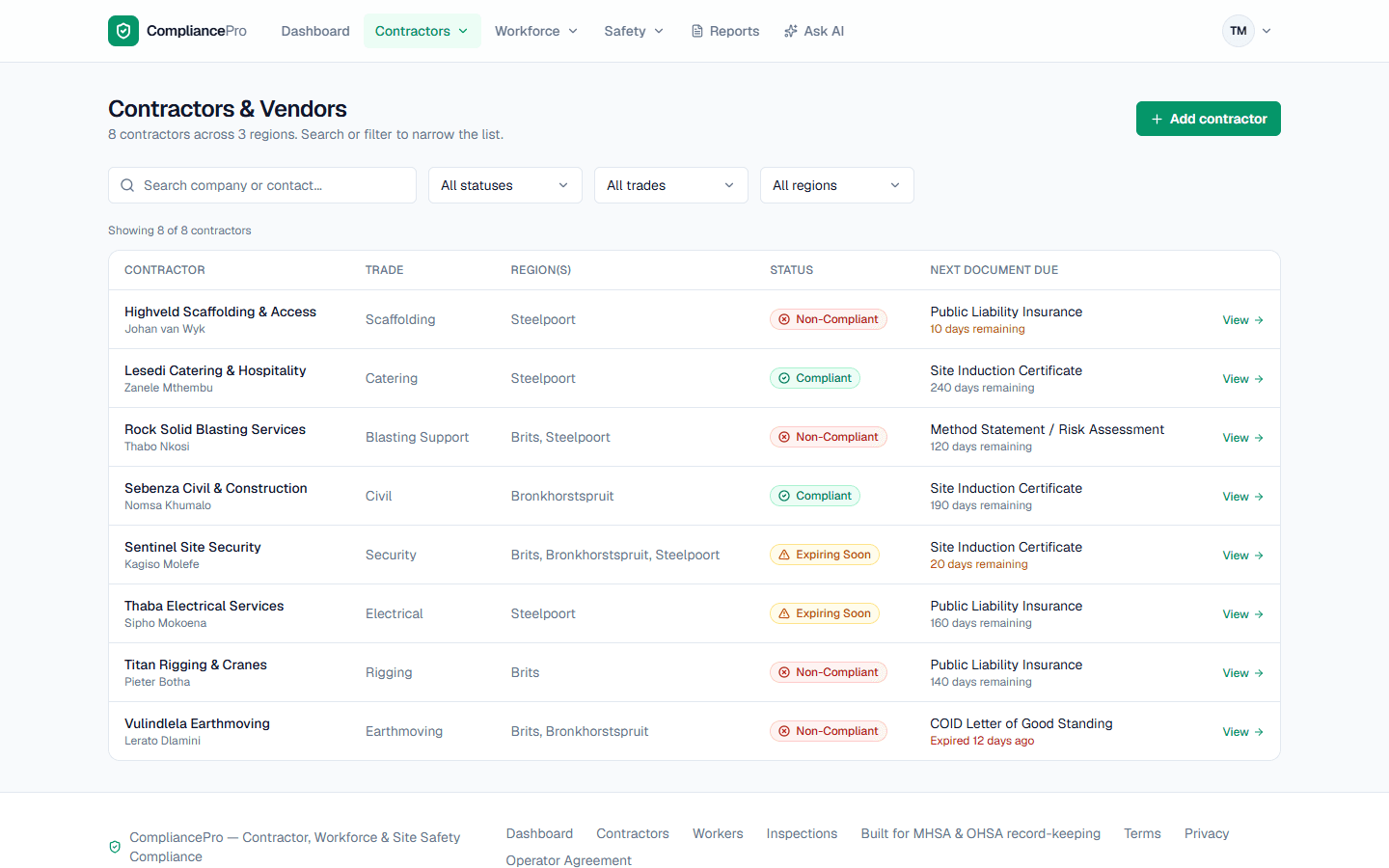Screen dimensions: 1389x868
Task: Click 'Brits, Bronkhorstspruit, Steelpoort' region cell
Action: 615,555
